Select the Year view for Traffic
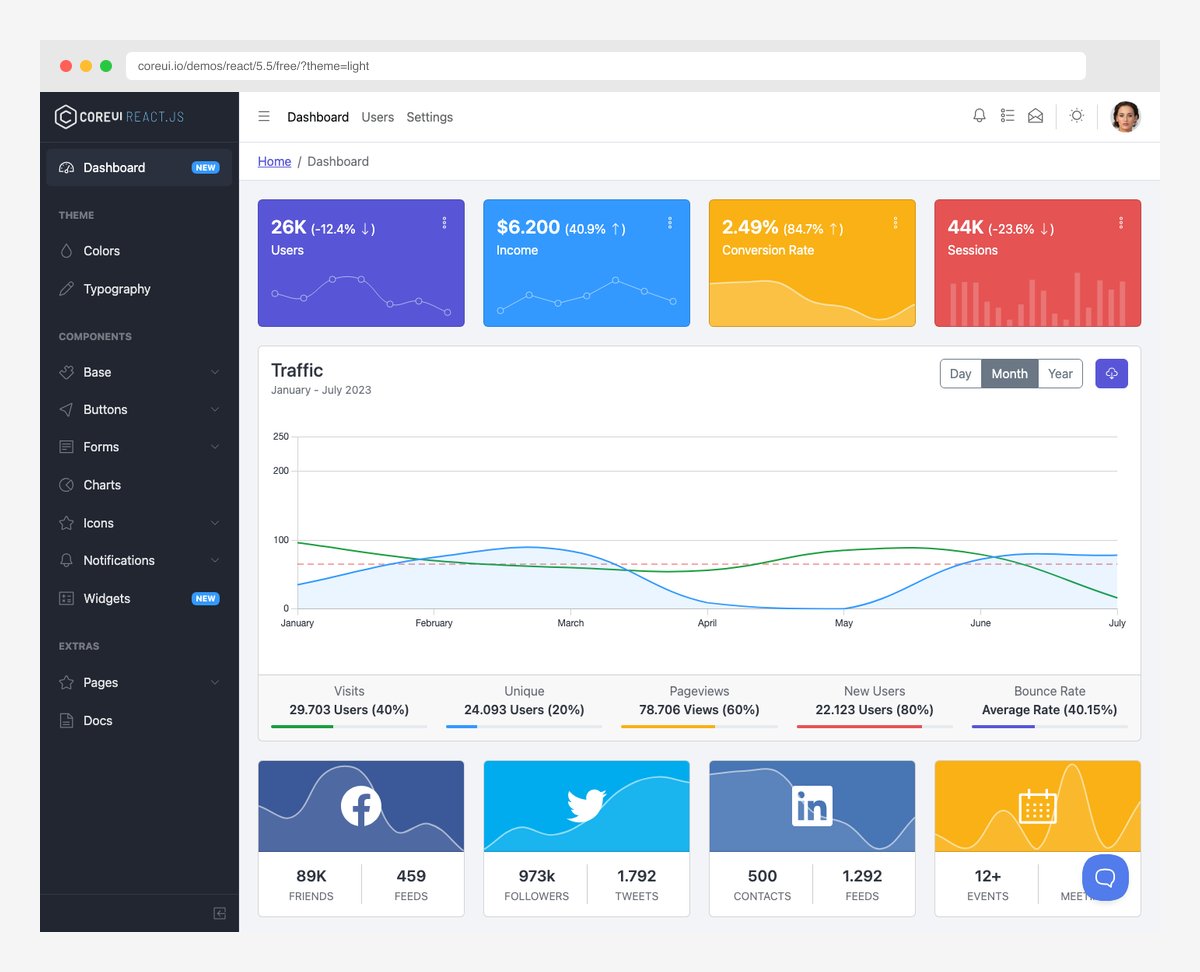Image resolution: width=1200 pixels, height=972 pixels. pos(1060,373)
